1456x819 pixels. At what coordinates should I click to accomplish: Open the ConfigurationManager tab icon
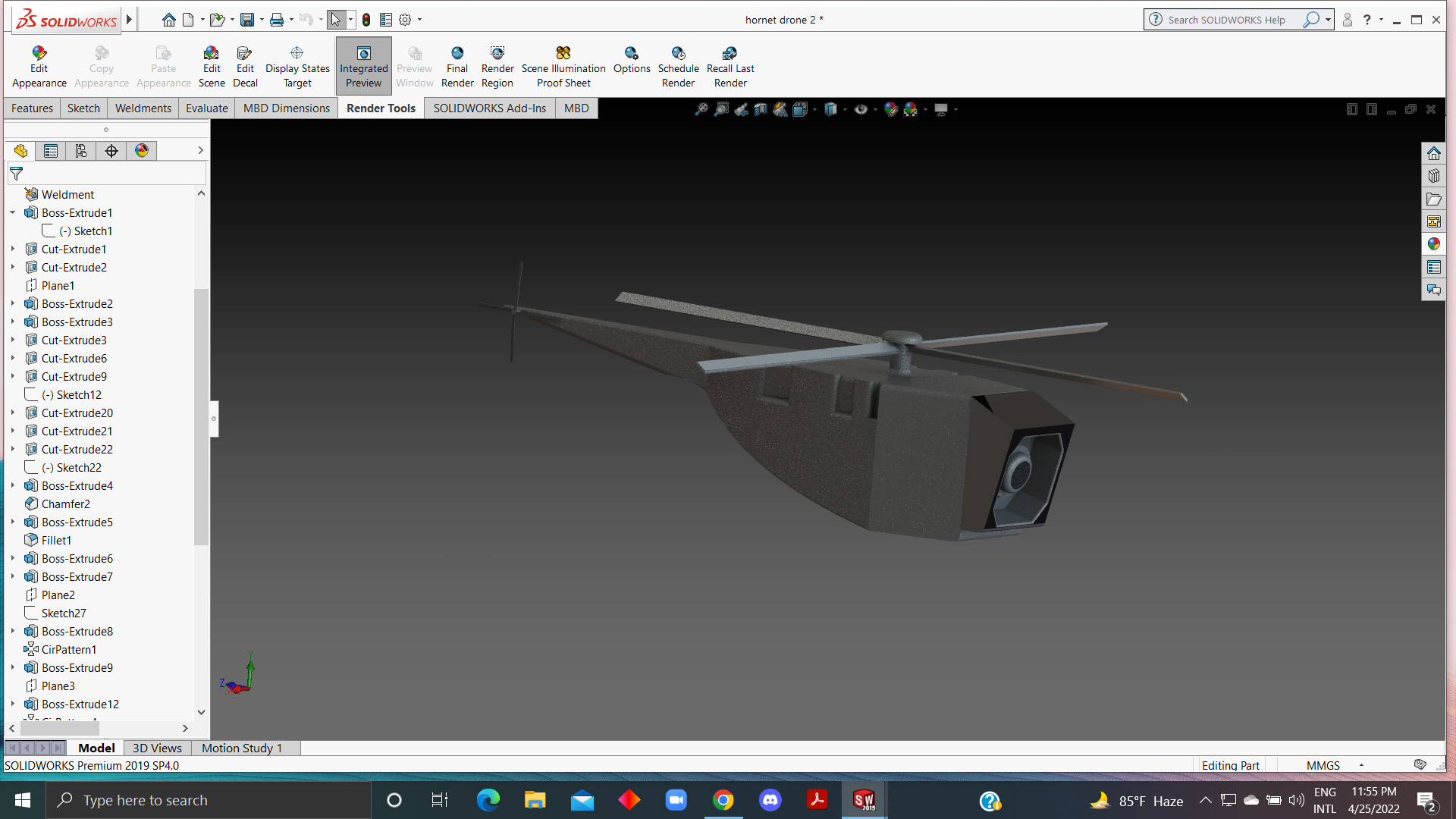pyautogui.click(x=81, y=151)
